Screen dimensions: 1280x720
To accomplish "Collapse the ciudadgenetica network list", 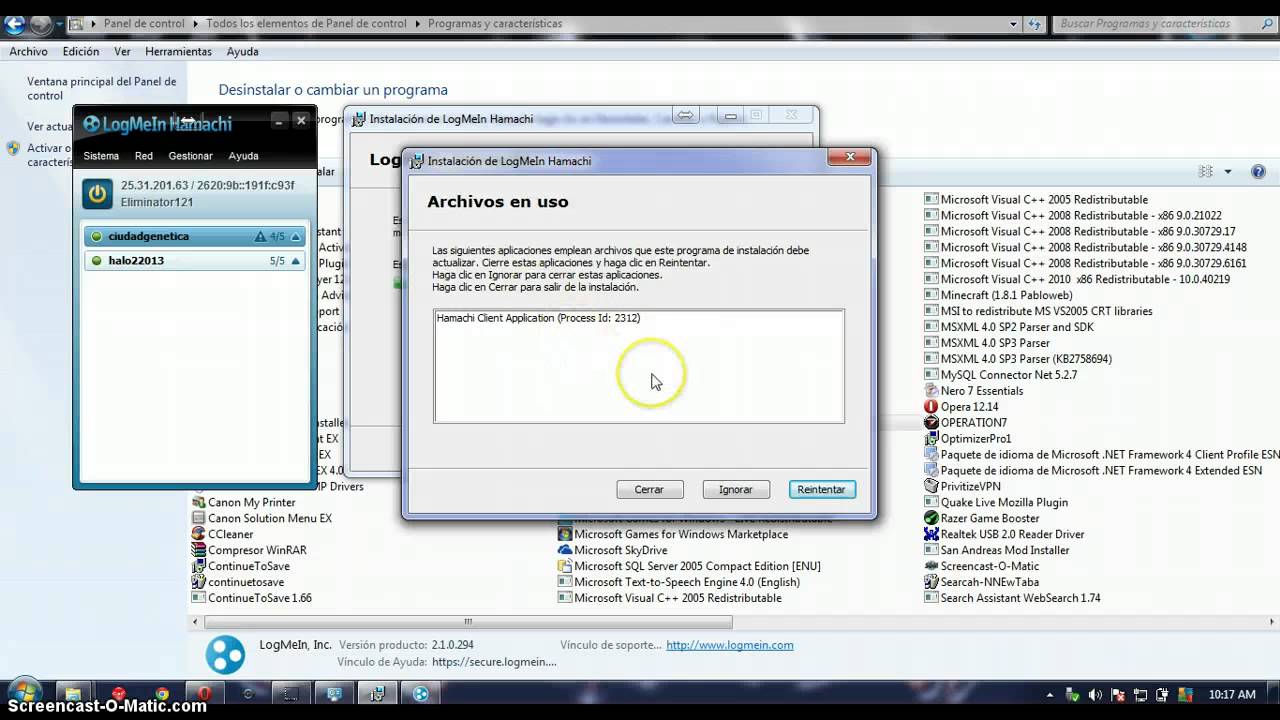I will tap(295, 237).
